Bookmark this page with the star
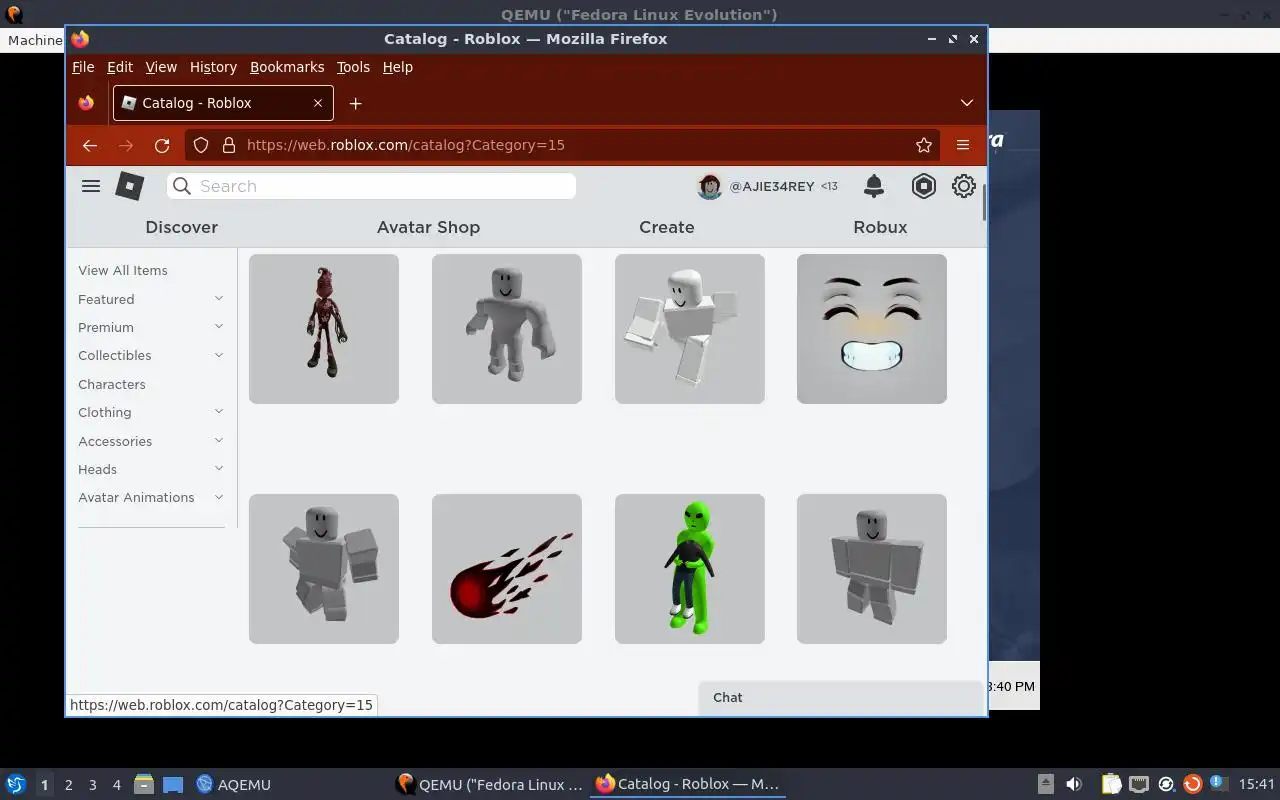Viewport: 1280px width, 800px height. tap(924, 145)
